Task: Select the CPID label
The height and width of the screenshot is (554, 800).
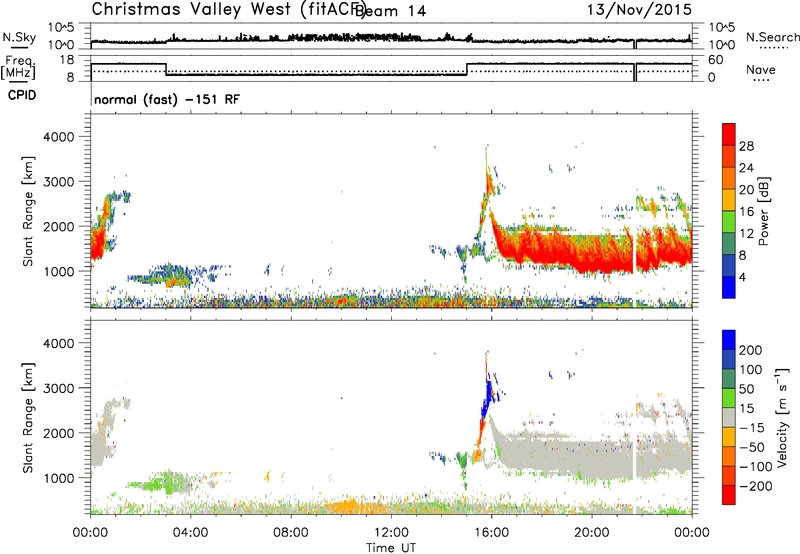Action: [22, 95]
